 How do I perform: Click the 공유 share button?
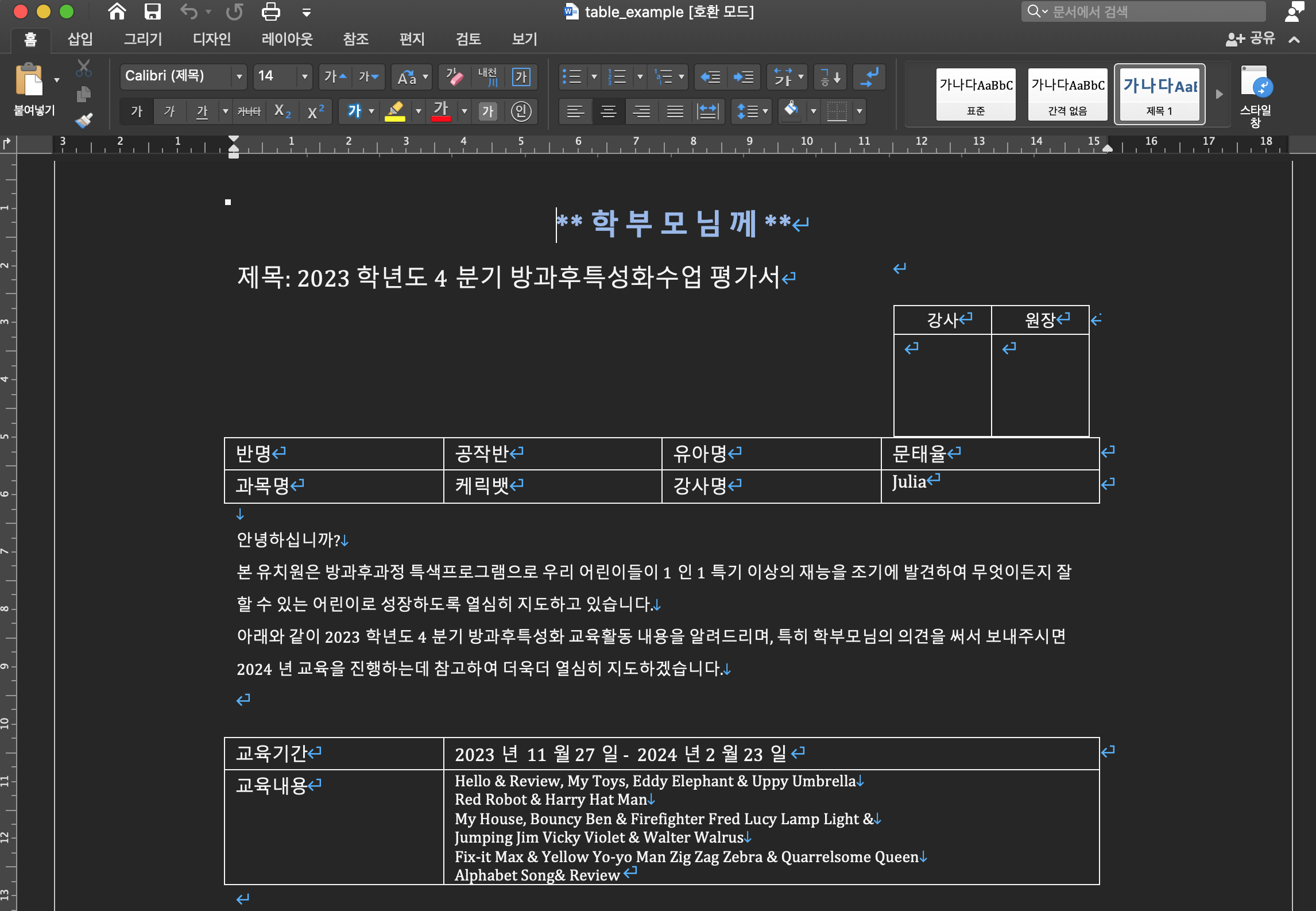(x=1251, y=38)
